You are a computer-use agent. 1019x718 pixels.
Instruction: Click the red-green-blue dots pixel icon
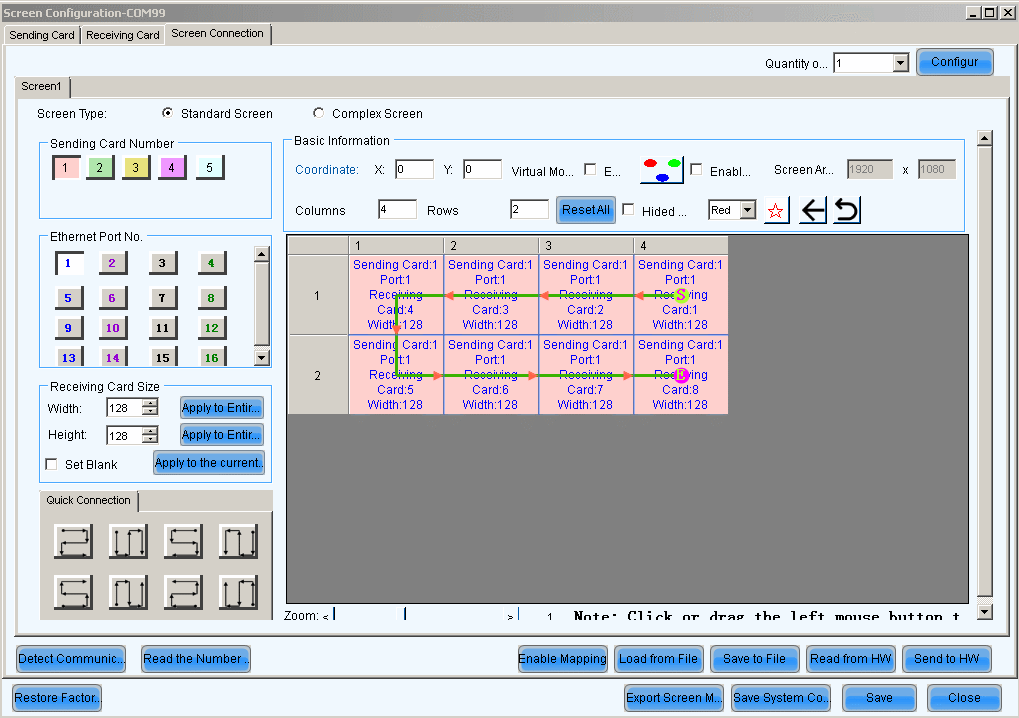661,170
